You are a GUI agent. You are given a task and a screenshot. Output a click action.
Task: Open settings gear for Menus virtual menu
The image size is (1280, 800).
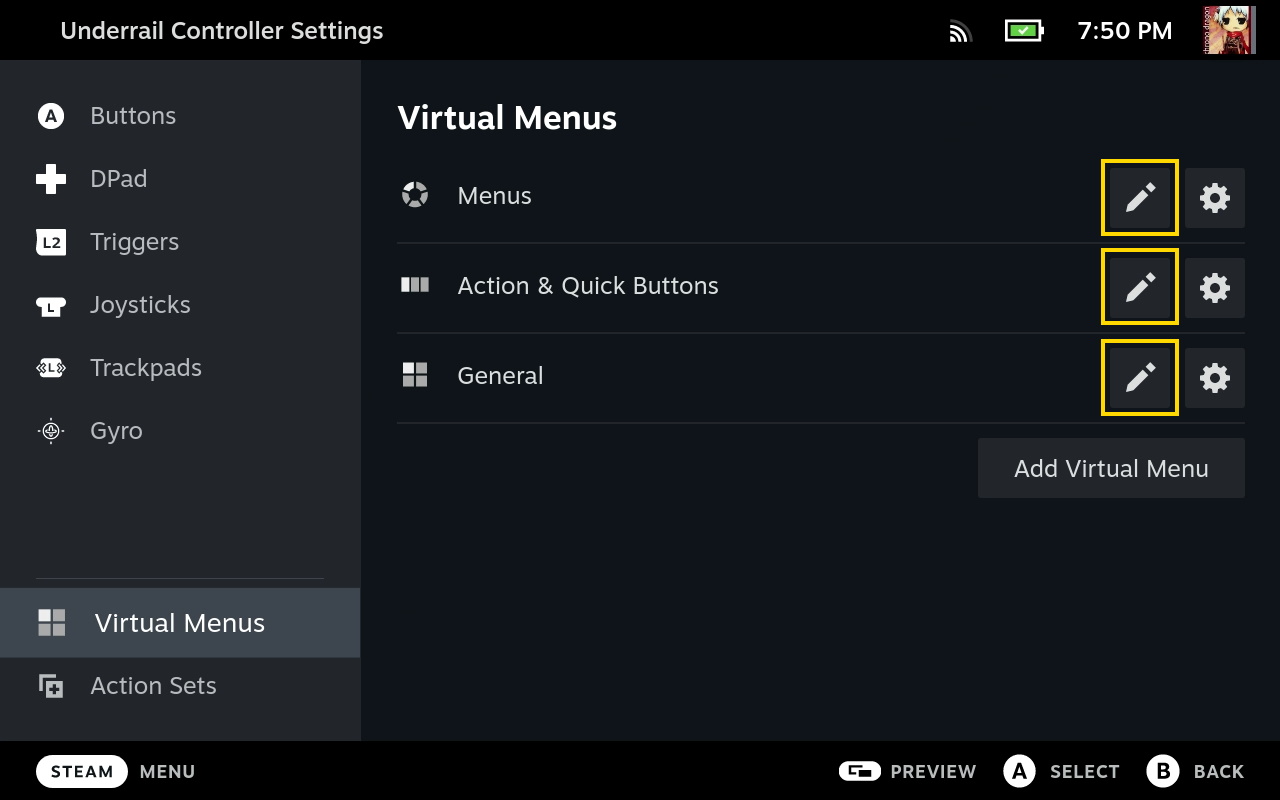click(1214, 198)
